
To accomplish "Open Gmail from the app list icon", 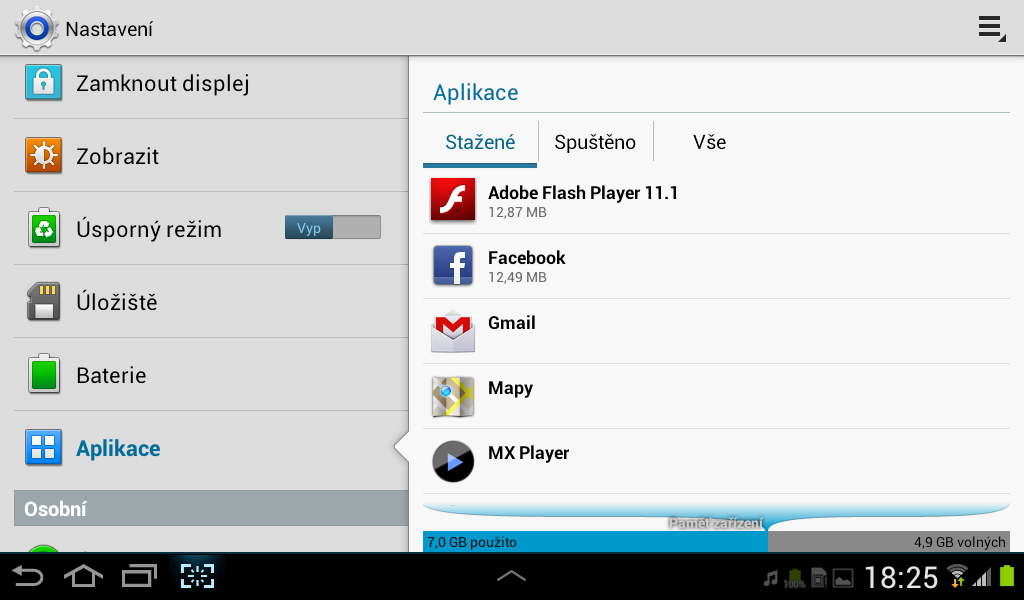I will [452, 331].
